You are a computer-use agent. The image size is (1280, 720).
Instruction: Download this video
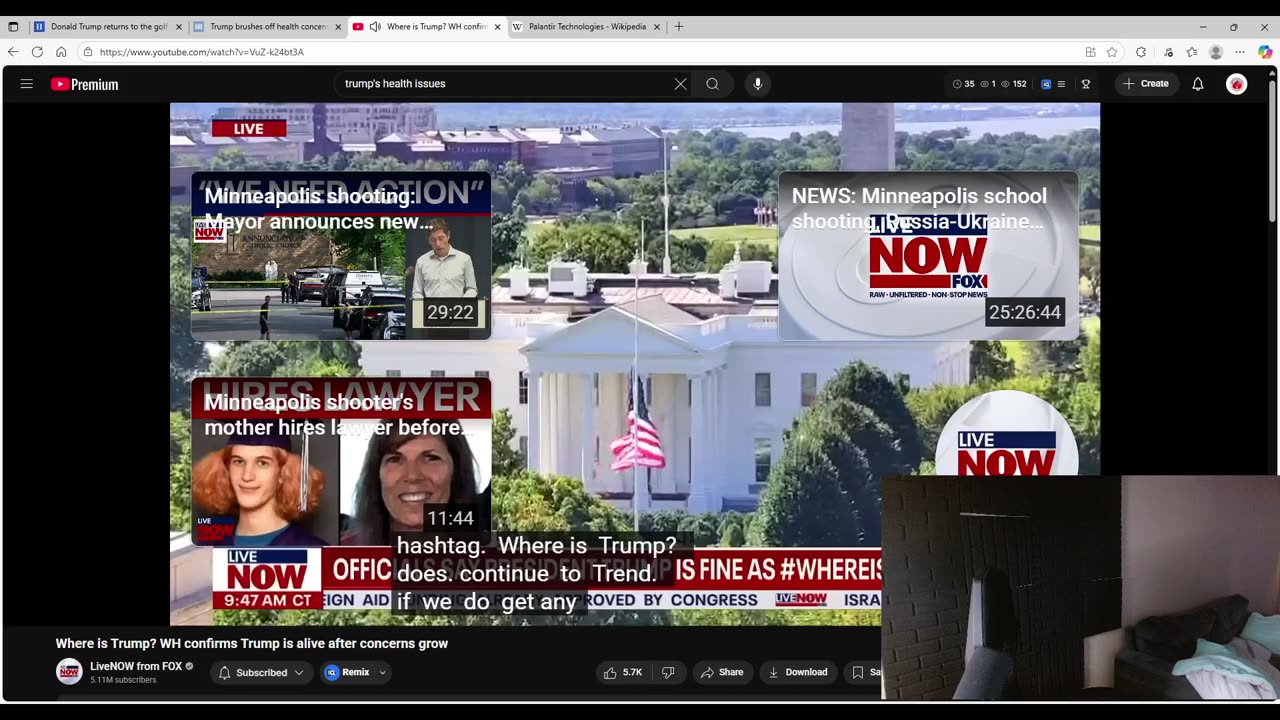point(798,673)
